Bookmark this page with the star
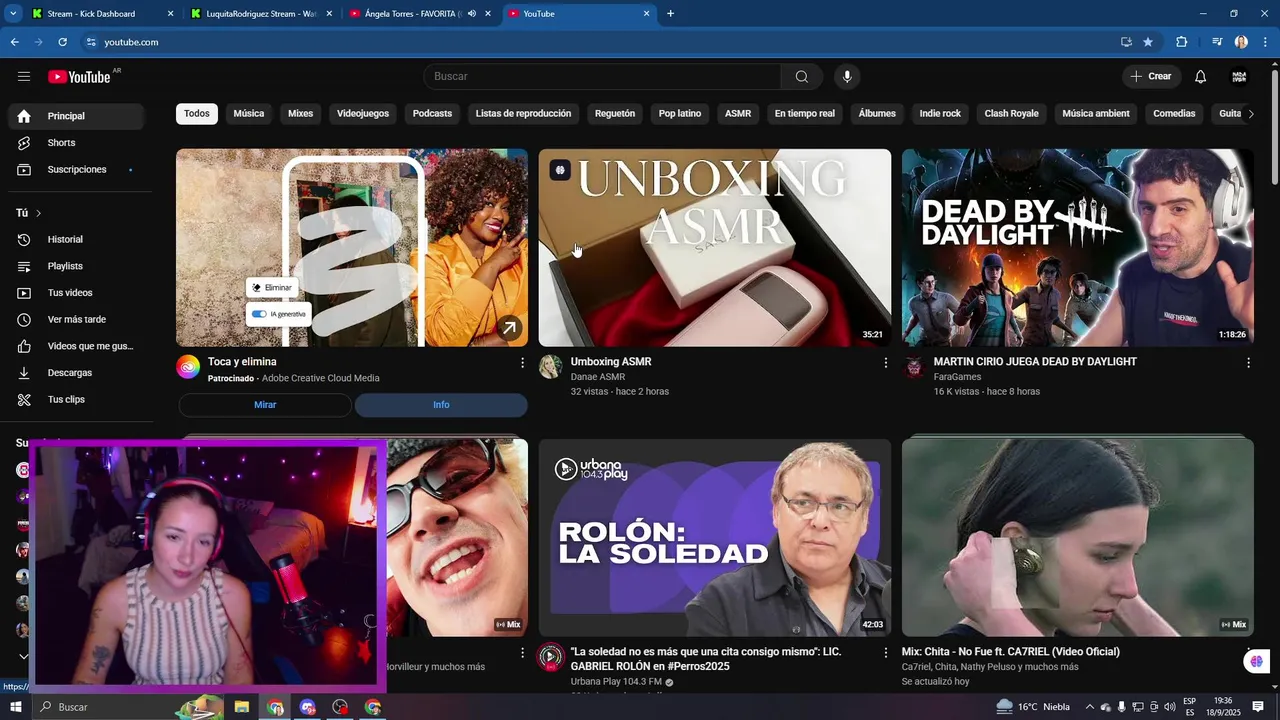 pos(1148,42)
